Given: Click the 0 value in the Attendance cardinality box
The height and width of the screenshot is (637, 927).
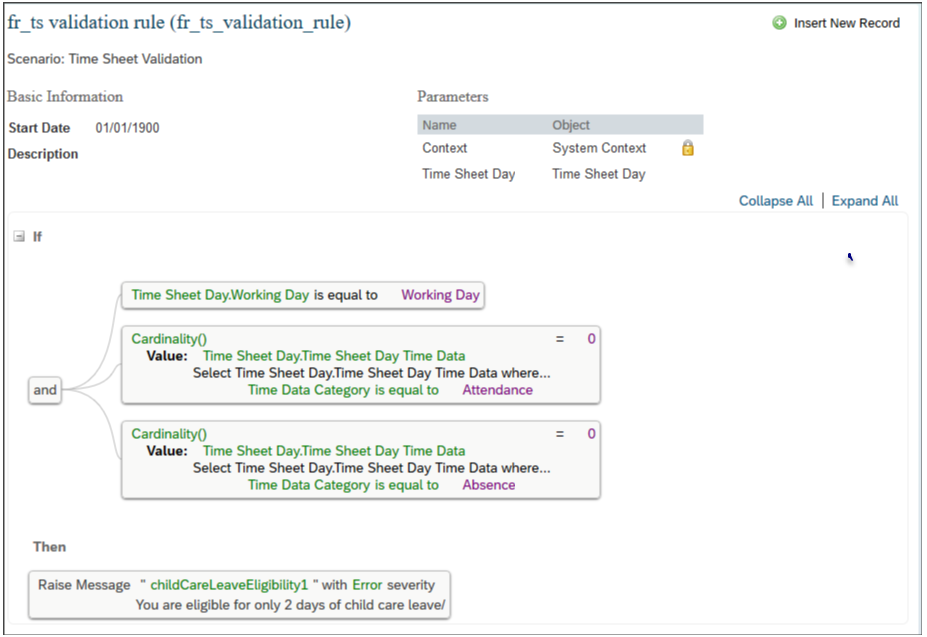Looking at the screenshot, I should point(591,339).
